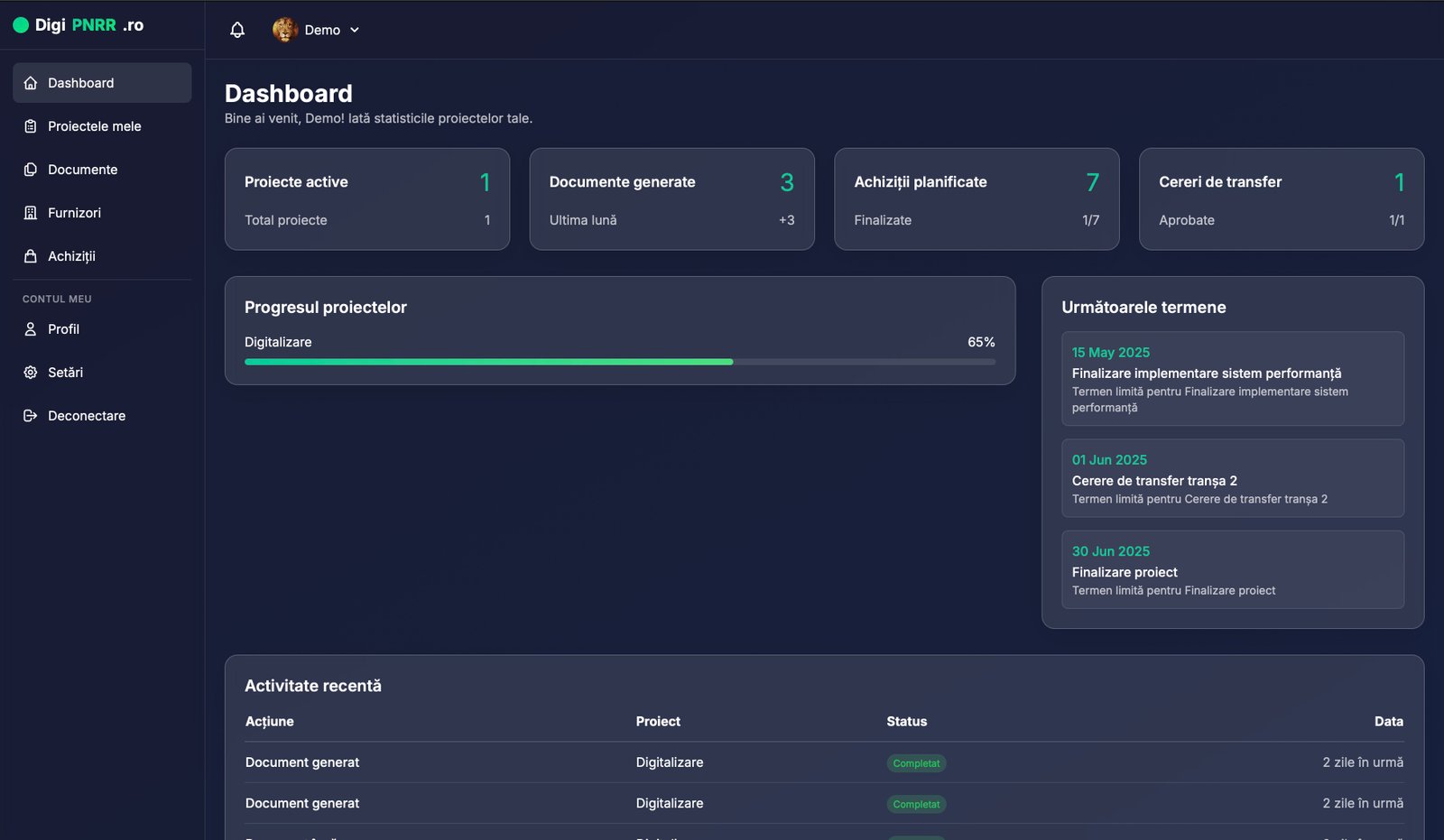
Task: Open the Dashboard home icon in sidebar
Action: click(30, 82)
